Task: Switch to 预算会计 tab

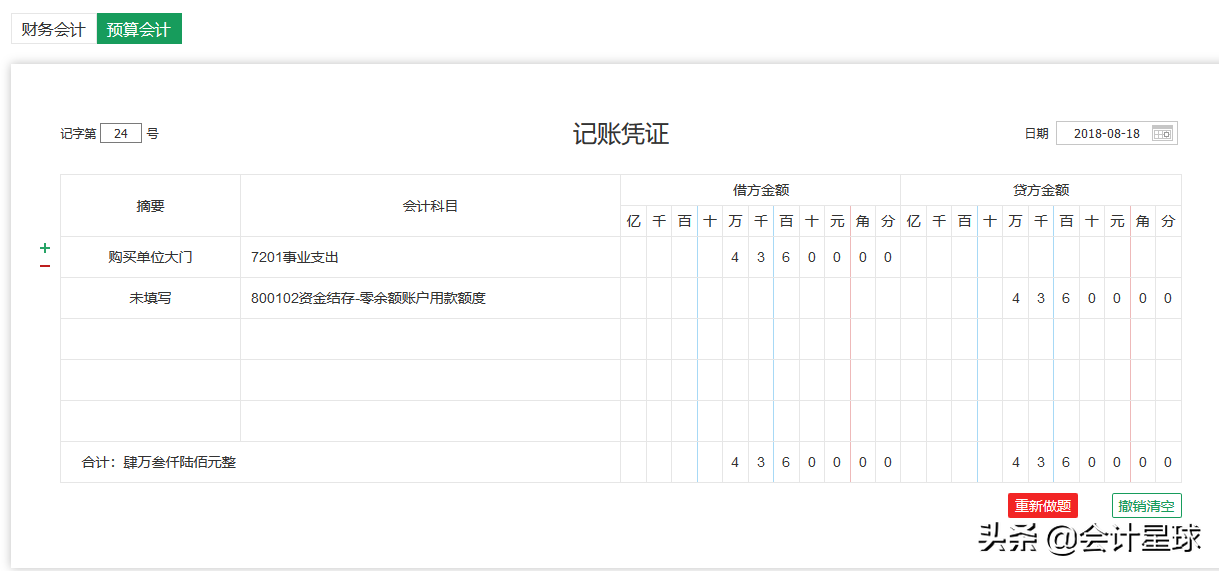Action: click(139, 29)
